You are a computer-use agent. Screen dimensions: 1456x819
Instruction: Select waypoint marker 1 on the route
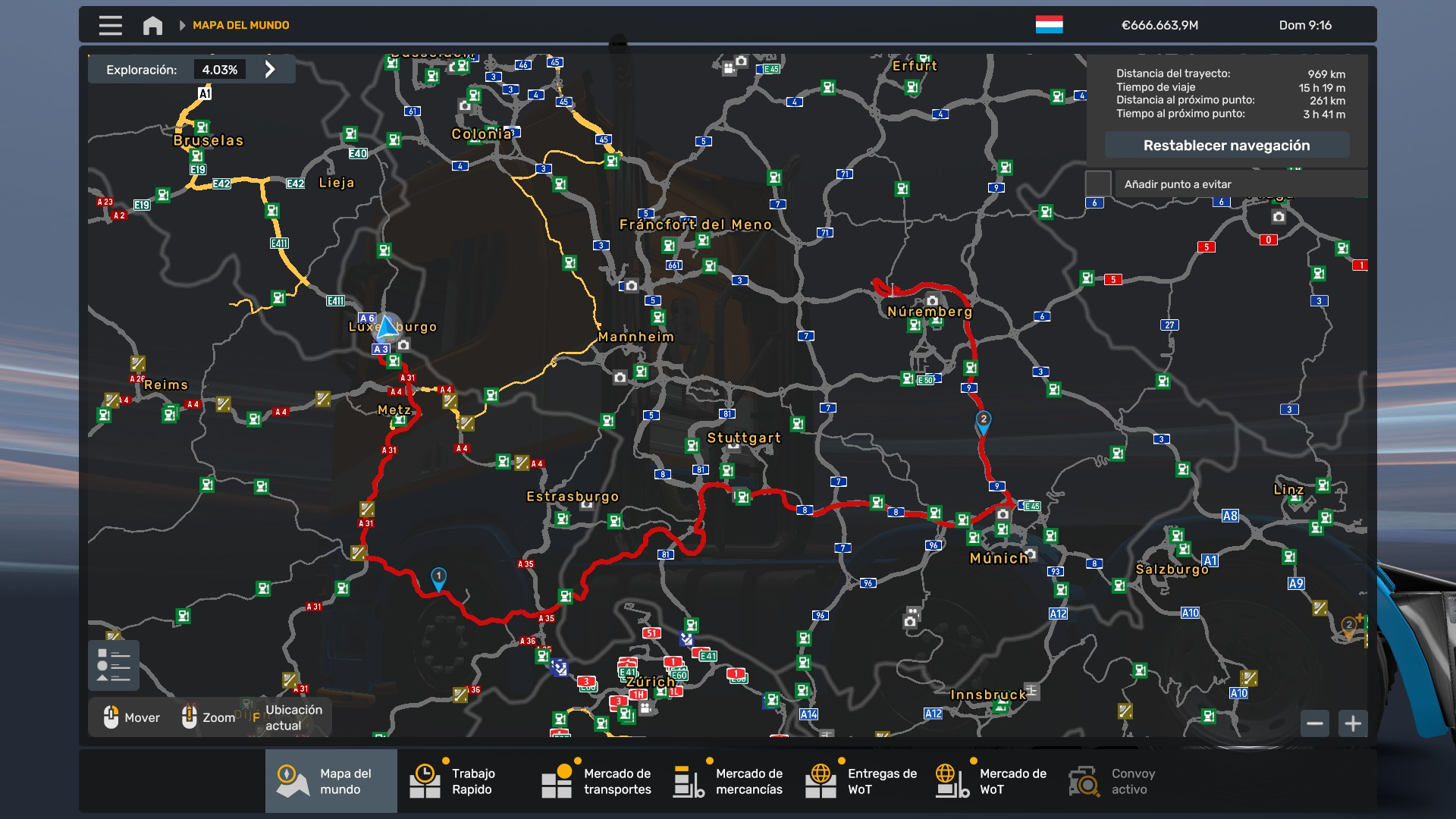pos(438,578)
